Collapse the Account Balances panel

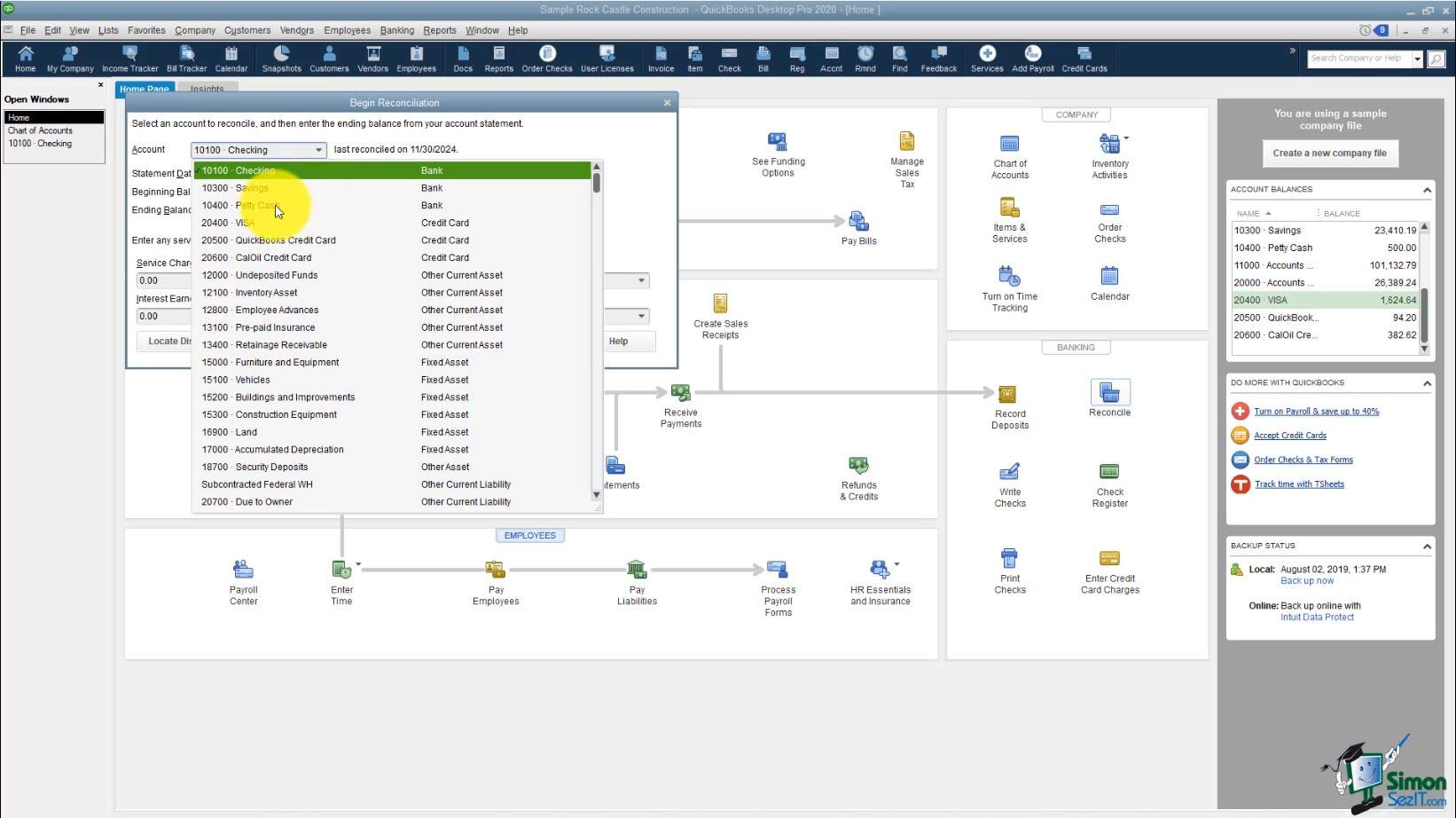(1427, 190)
